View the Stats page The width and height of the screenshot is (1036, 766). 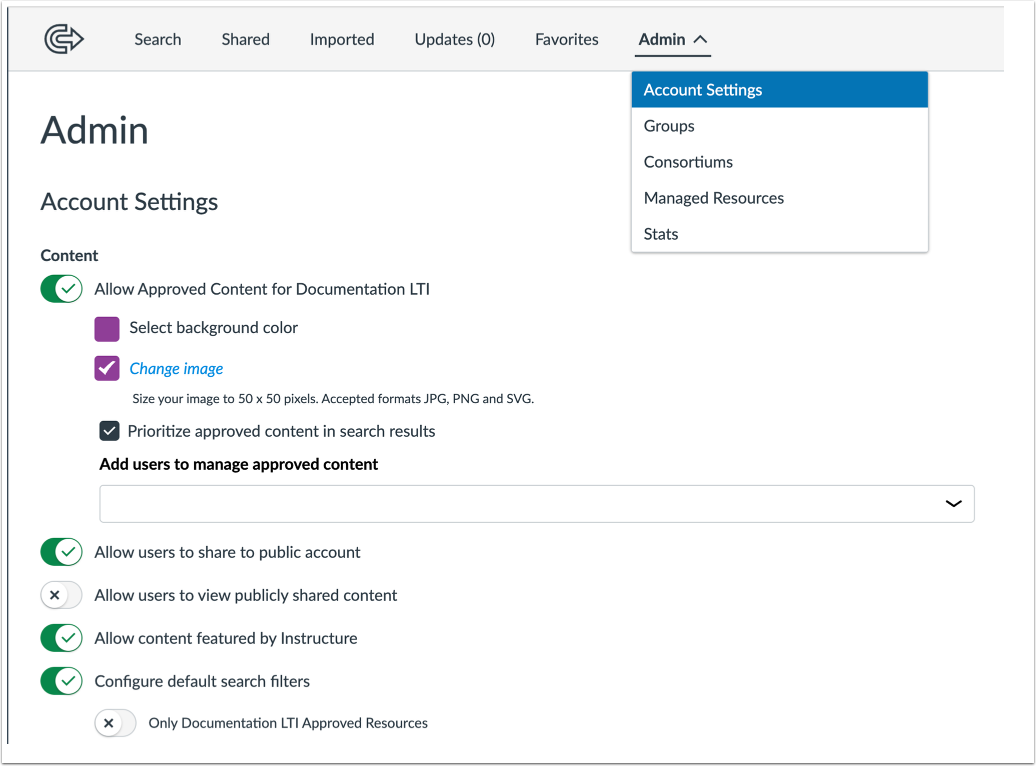pos(661,233)
